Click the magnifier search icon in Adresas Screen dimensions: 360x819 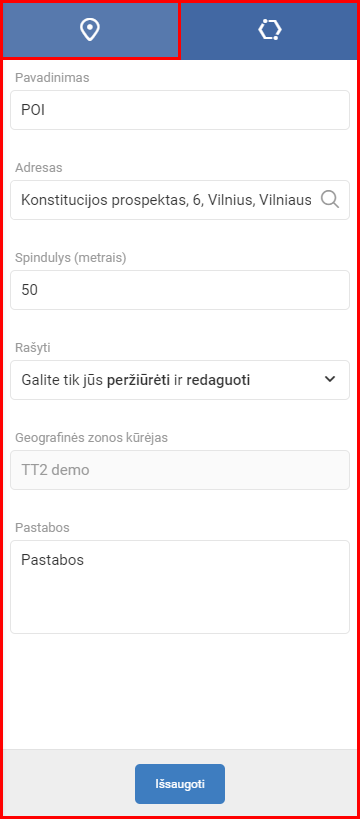(330, 200)
